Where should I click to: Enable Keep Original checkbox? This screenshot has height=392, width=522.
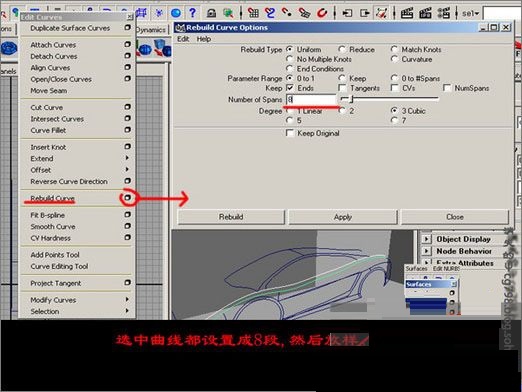290,133
